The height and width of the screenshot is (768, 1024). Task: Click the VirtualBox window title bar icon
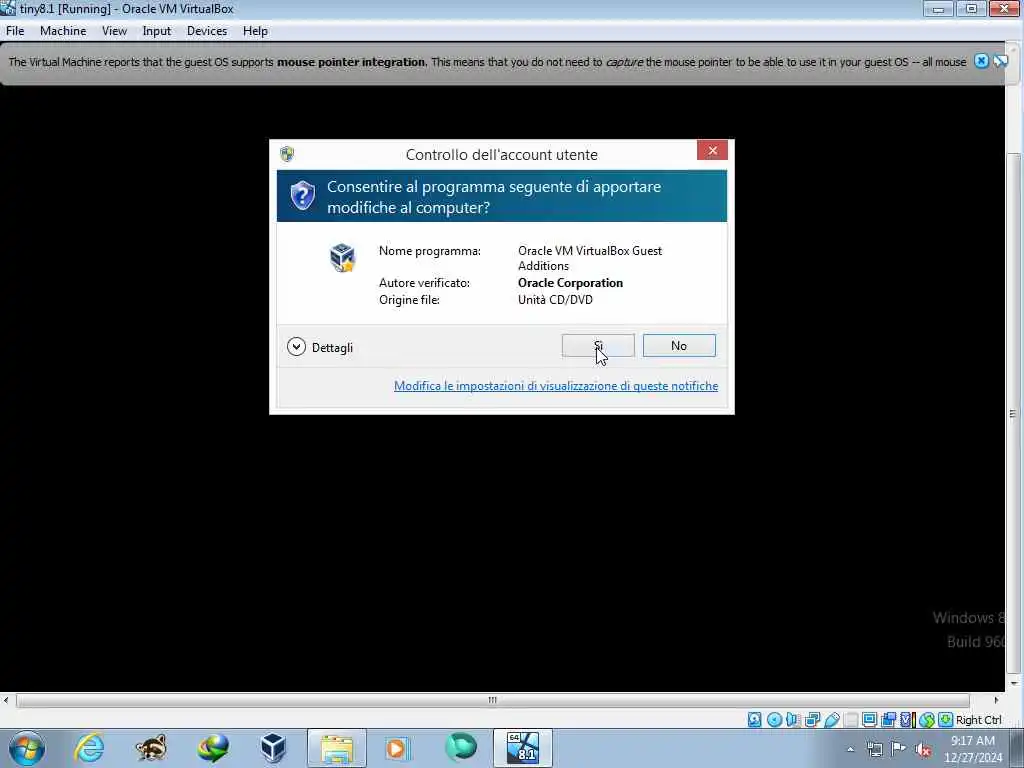(8, 8)
